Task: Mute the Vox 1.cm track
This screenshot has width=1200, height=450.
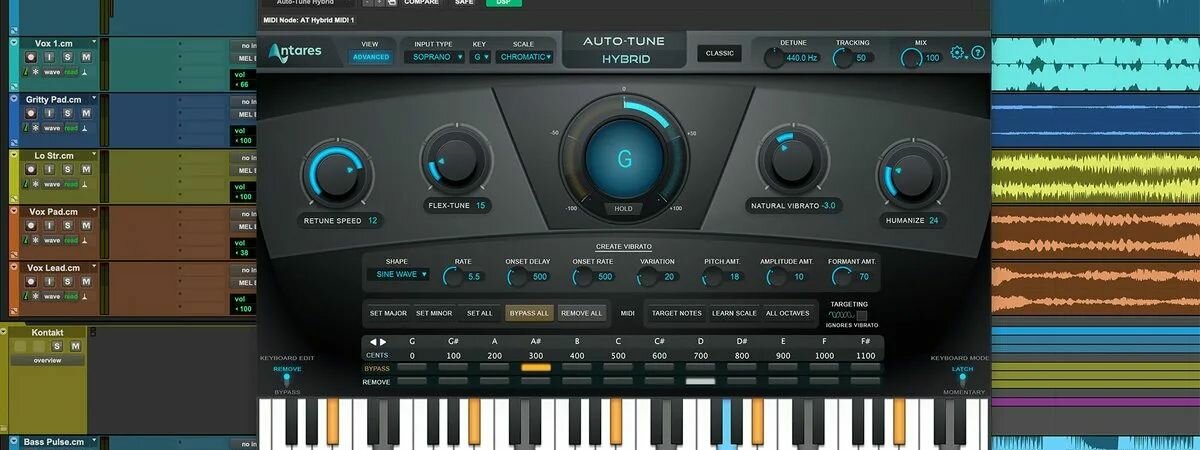Action: pos(85,57)
